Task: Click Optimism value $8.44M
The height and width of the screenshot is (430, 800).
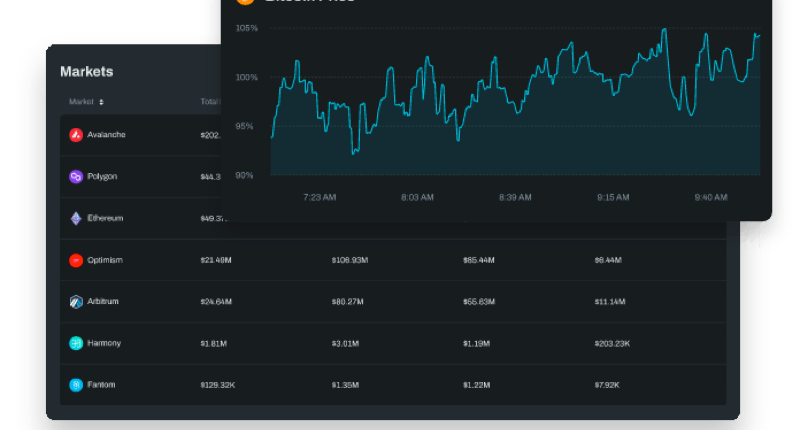Action: (x=608, y=260)
